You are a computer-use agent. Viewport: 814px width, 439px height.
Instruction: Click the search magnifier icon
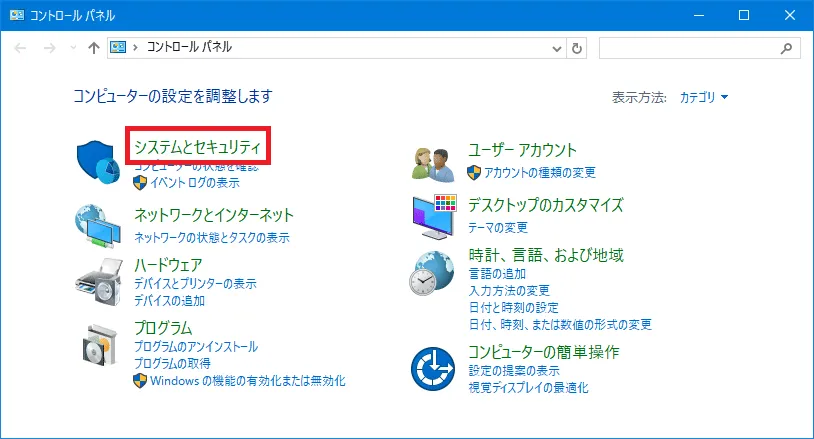[x=786, y=48]
